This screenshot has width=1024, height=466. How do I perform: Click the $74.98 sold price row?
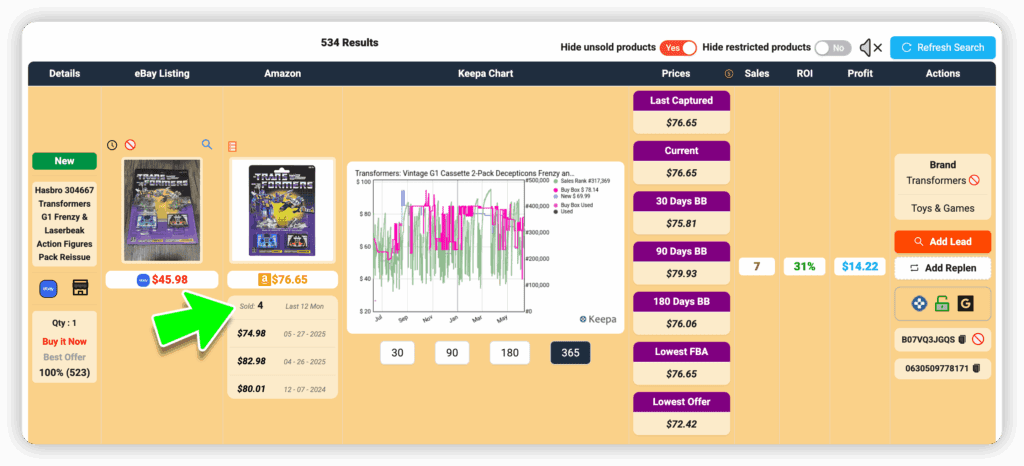[x=282, y=334]
